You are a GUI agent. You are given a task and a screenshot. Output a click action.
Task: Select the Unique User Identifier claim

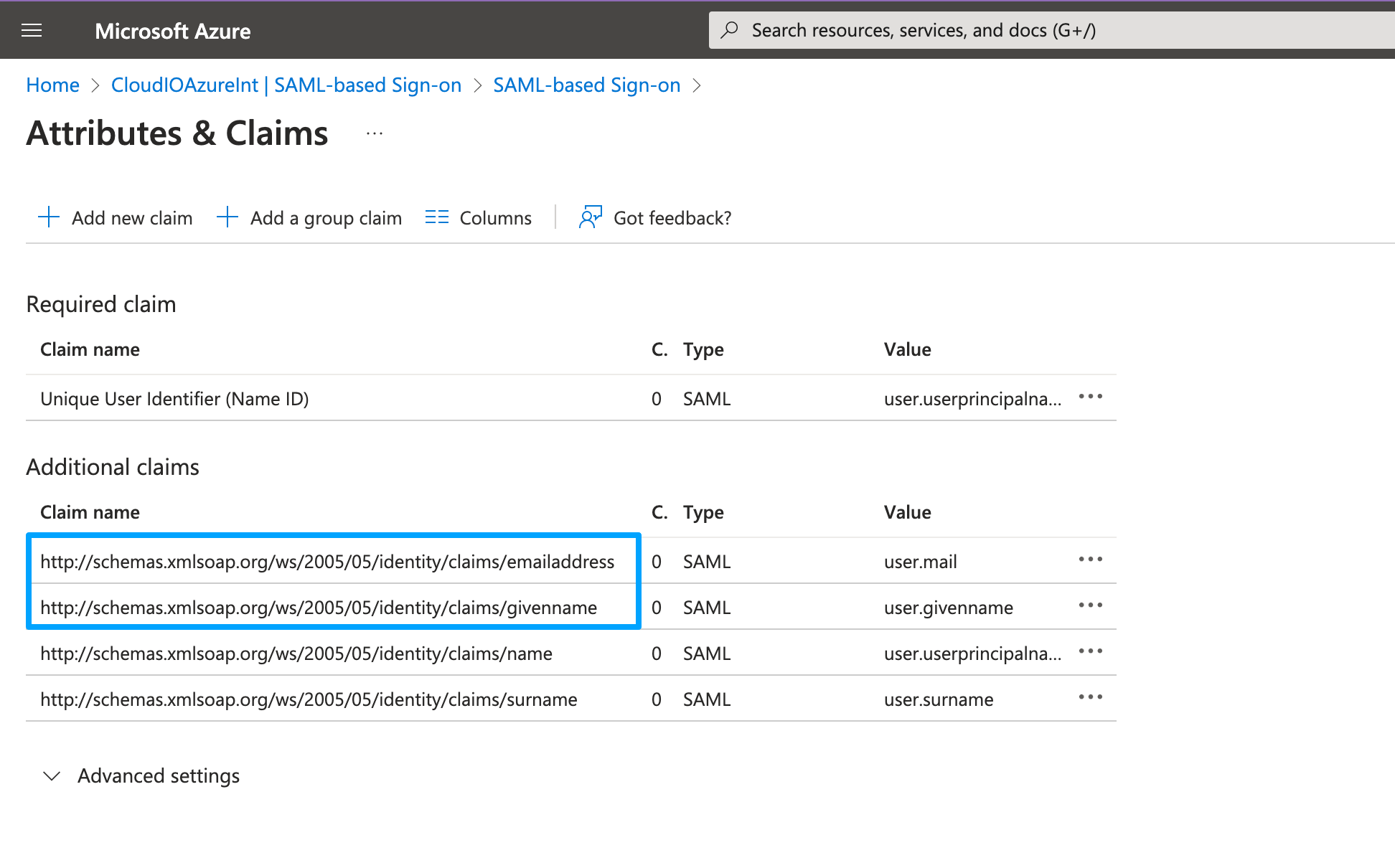[x=174, y=399]
